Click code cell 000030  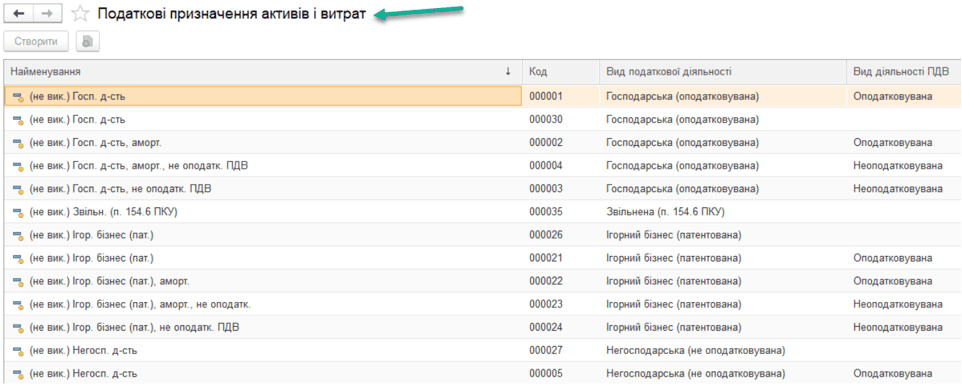tap(546, 120)
